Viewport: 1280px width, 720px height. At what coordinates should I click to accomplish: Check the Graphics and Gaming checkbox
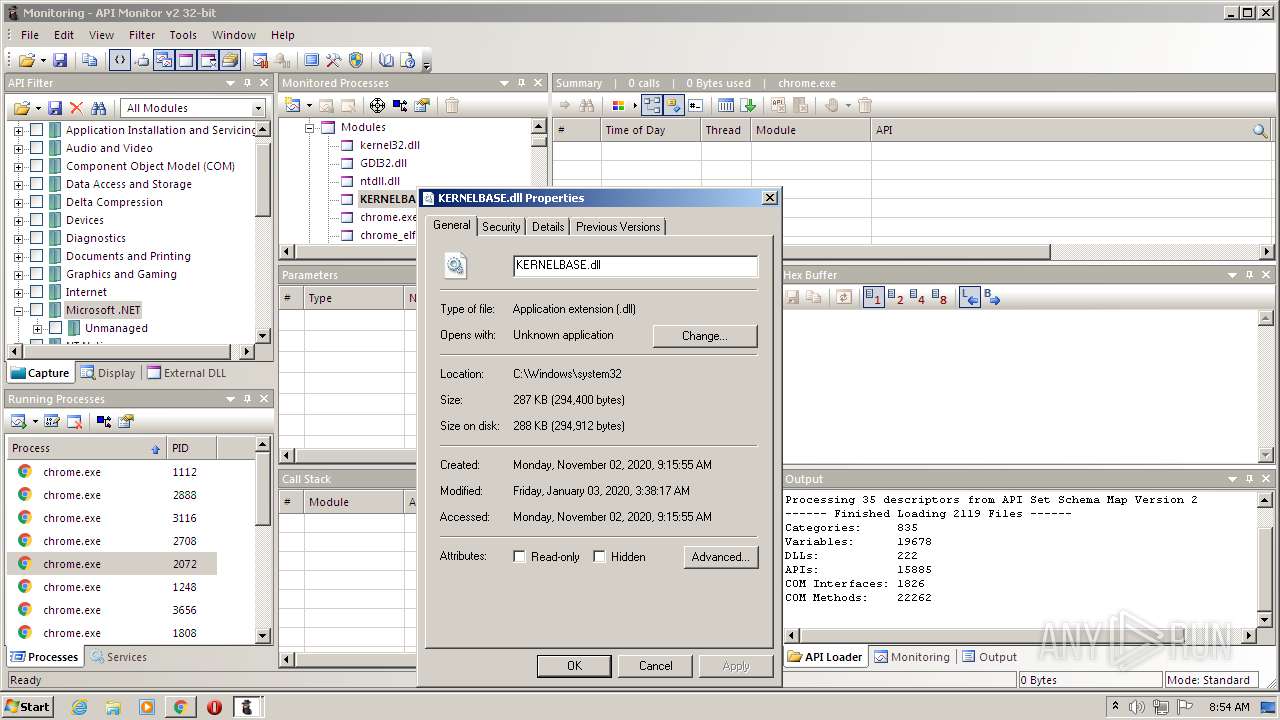coord(37,274)
